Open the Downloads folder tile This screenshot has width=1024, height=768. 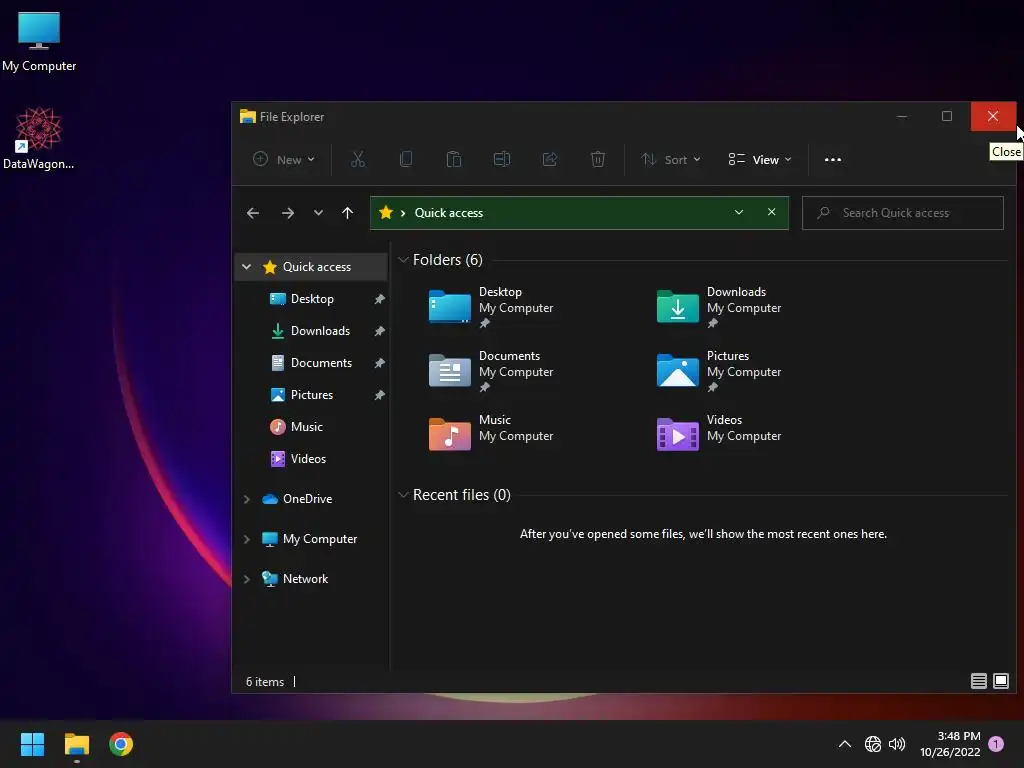click(x=719, y=307)
